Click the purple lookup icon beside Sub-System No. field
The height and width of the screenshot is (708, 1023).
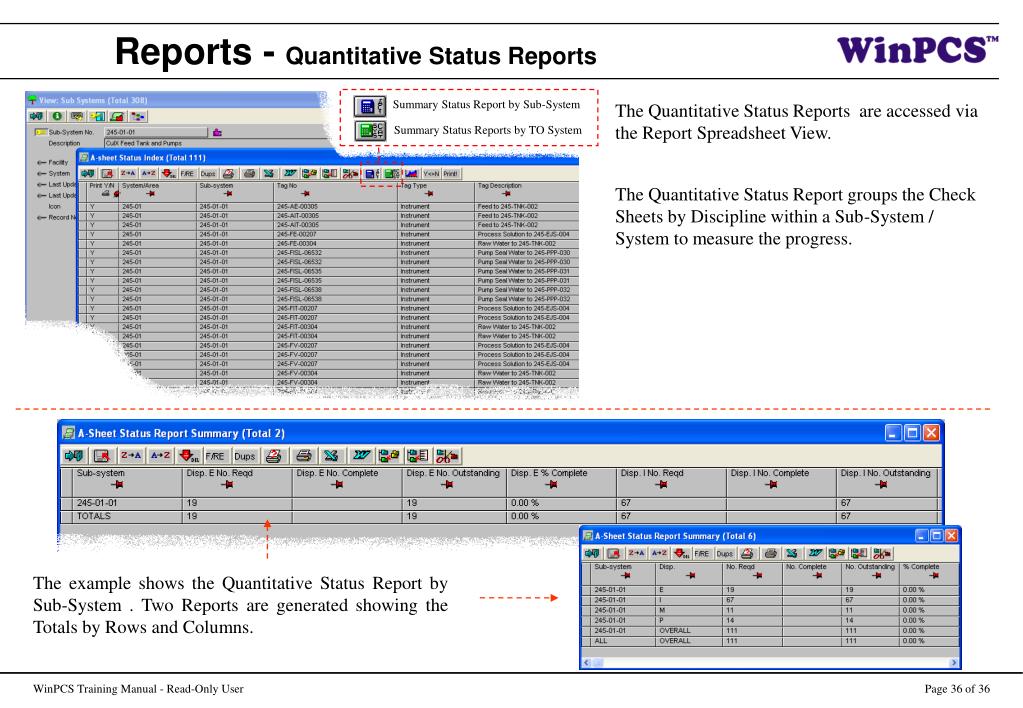click(x=217, y=132)
